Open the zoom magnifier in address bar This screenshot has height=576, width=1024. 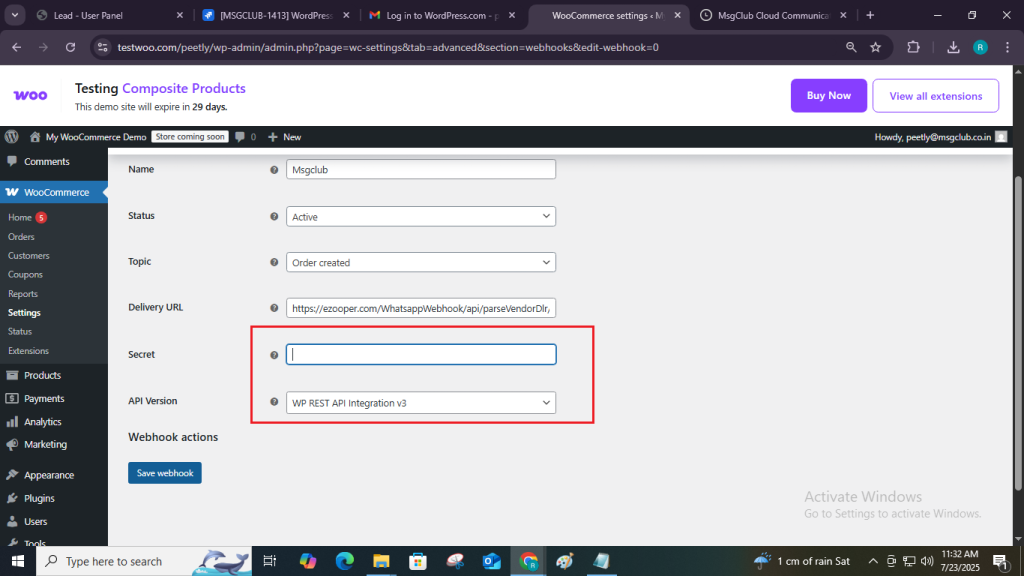(x=851, y=47)
